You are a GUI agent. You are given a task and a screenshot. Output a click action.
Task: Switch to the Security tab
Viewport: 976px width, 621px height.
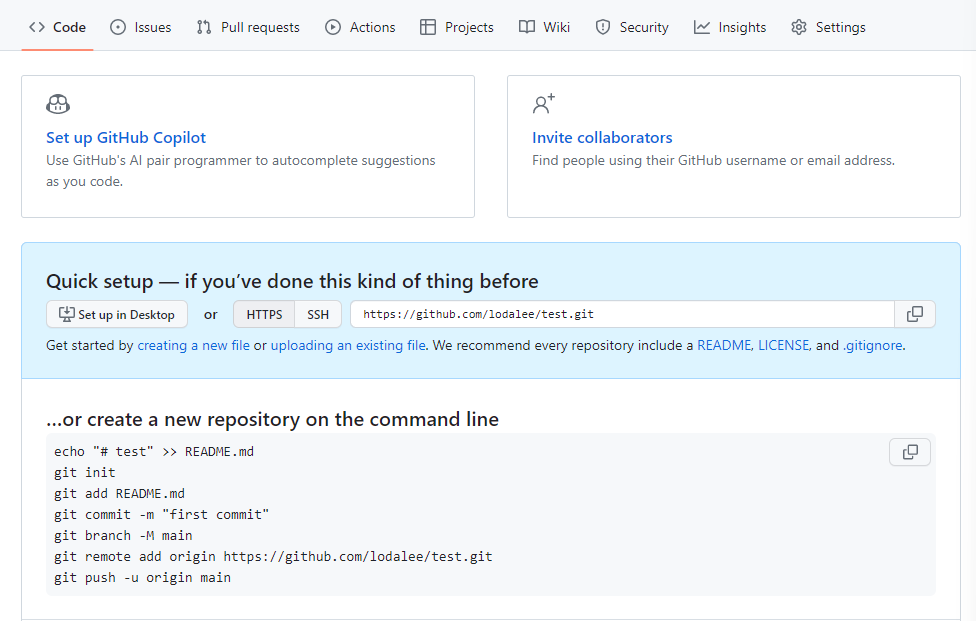click(x=632, y=27)
